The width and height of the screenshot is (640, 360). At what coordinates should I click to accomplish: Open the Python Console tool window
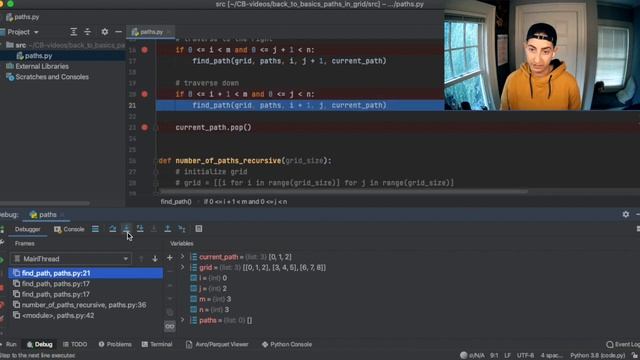coord(287,344)
